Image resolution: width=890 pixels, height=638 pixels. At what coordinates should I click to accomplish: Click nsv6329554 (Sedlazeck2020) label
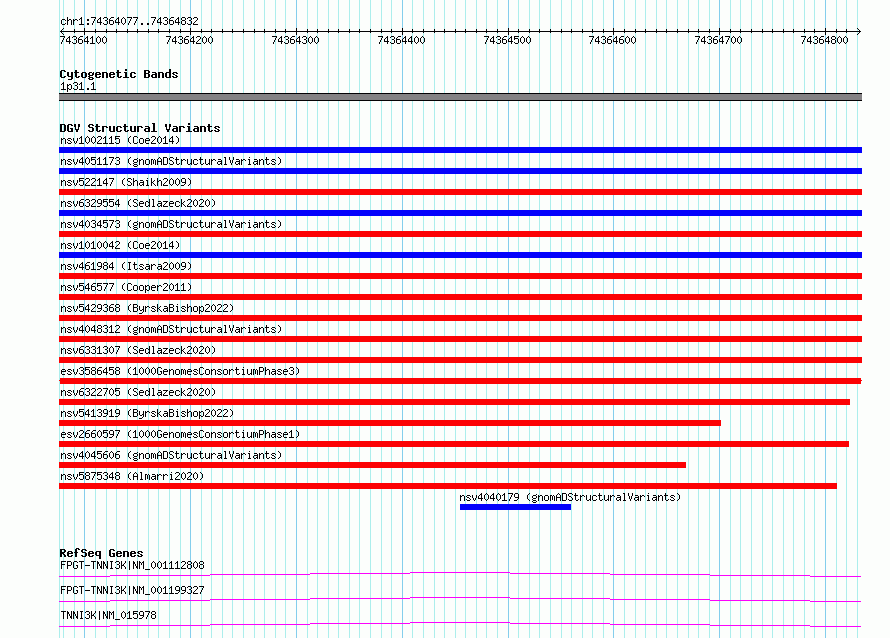138,203
